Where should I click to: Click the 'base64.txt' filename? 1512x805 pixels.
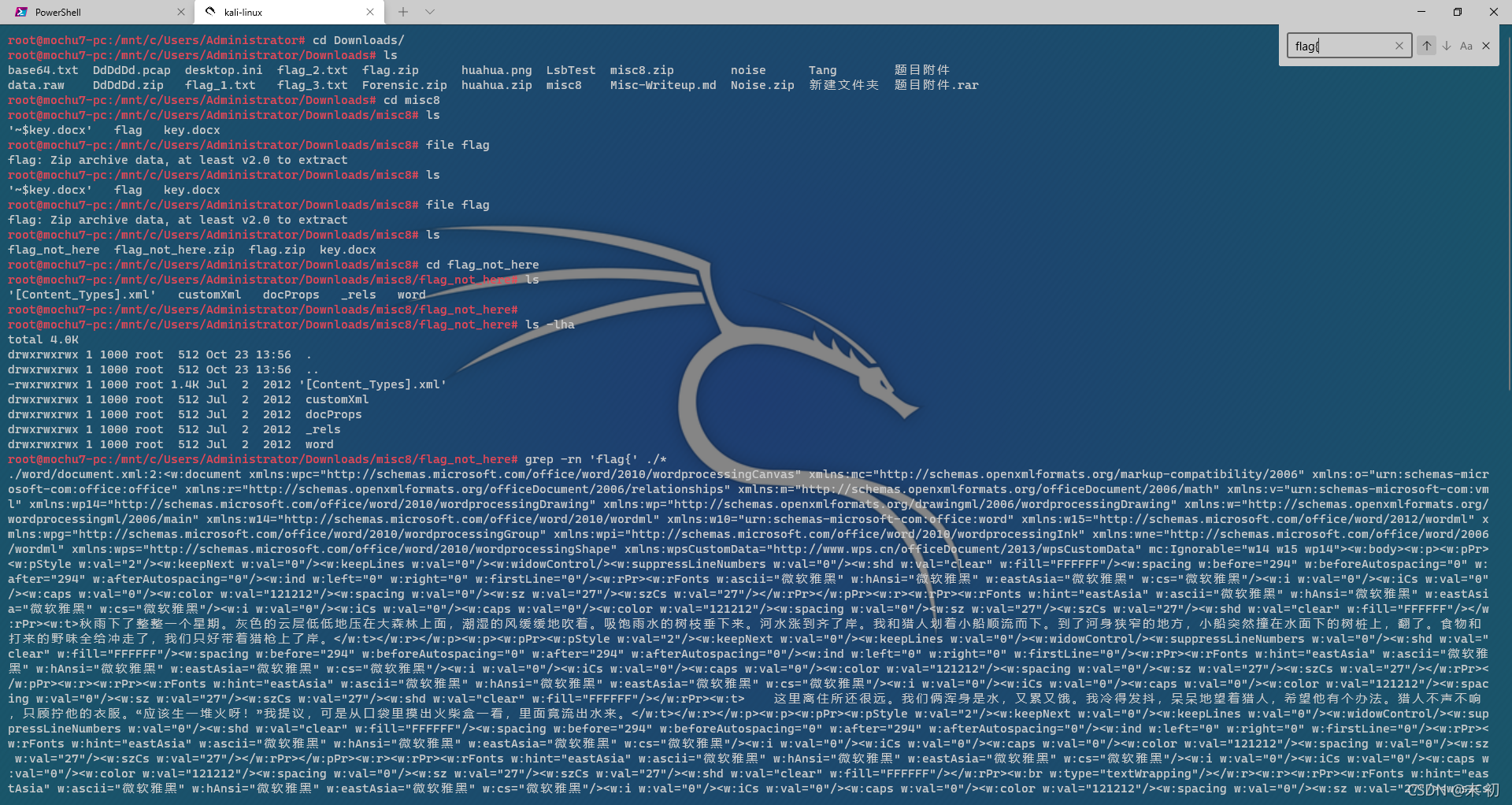point(43,70)
